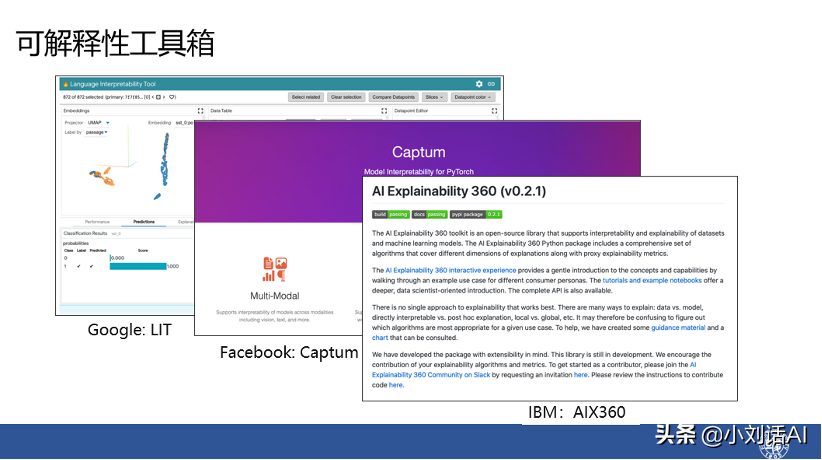This screenshot has width=822, height=460.
Task: Open the settings gear in the LIT header
Action: (479, 84)
